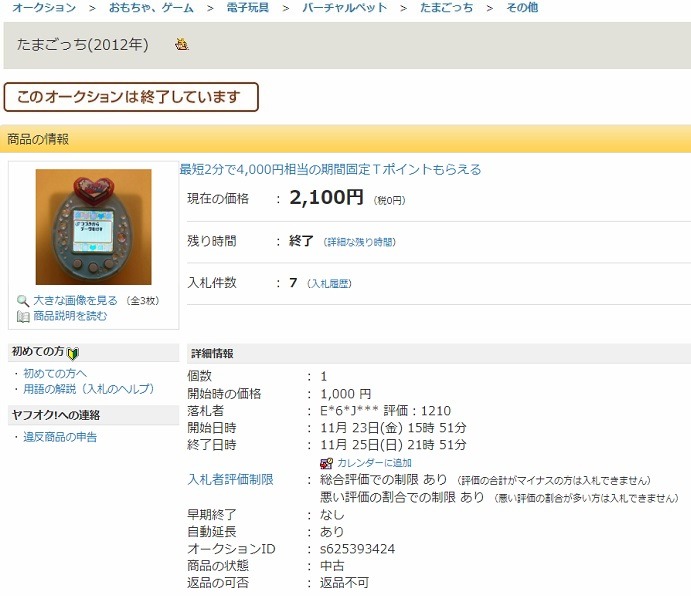Report item via 違反商品の申告 link
Viewport: 691px width, 612px height.
(60, 437)
